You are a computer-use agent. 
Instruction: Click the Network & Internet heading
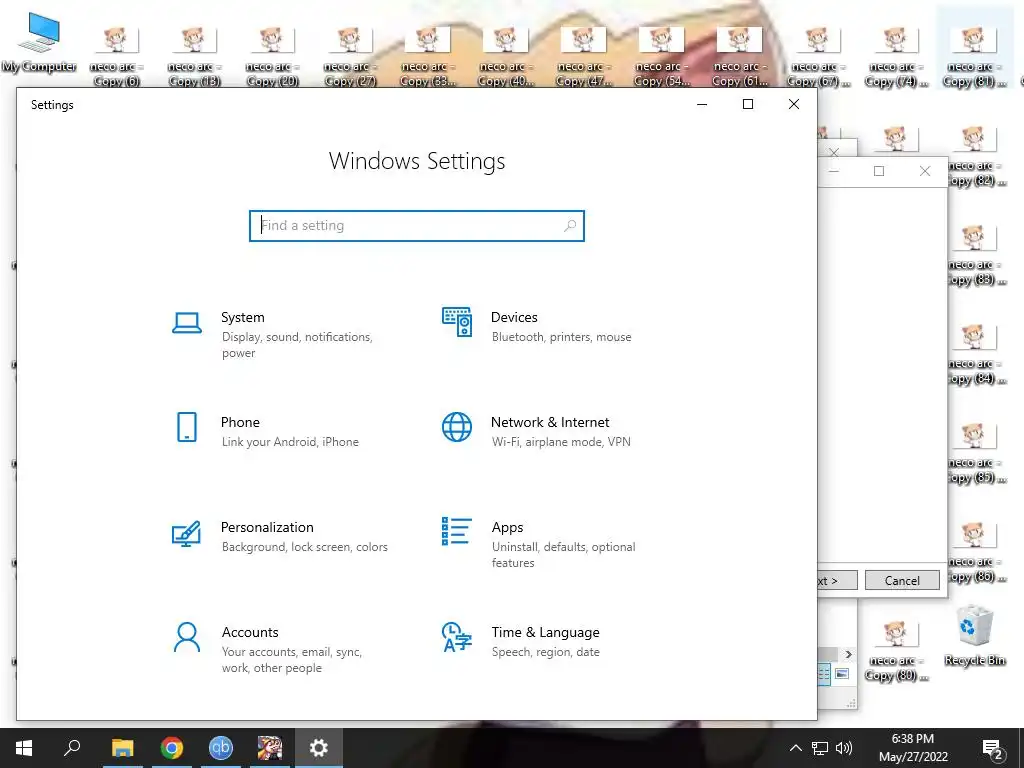click(550, 422)
